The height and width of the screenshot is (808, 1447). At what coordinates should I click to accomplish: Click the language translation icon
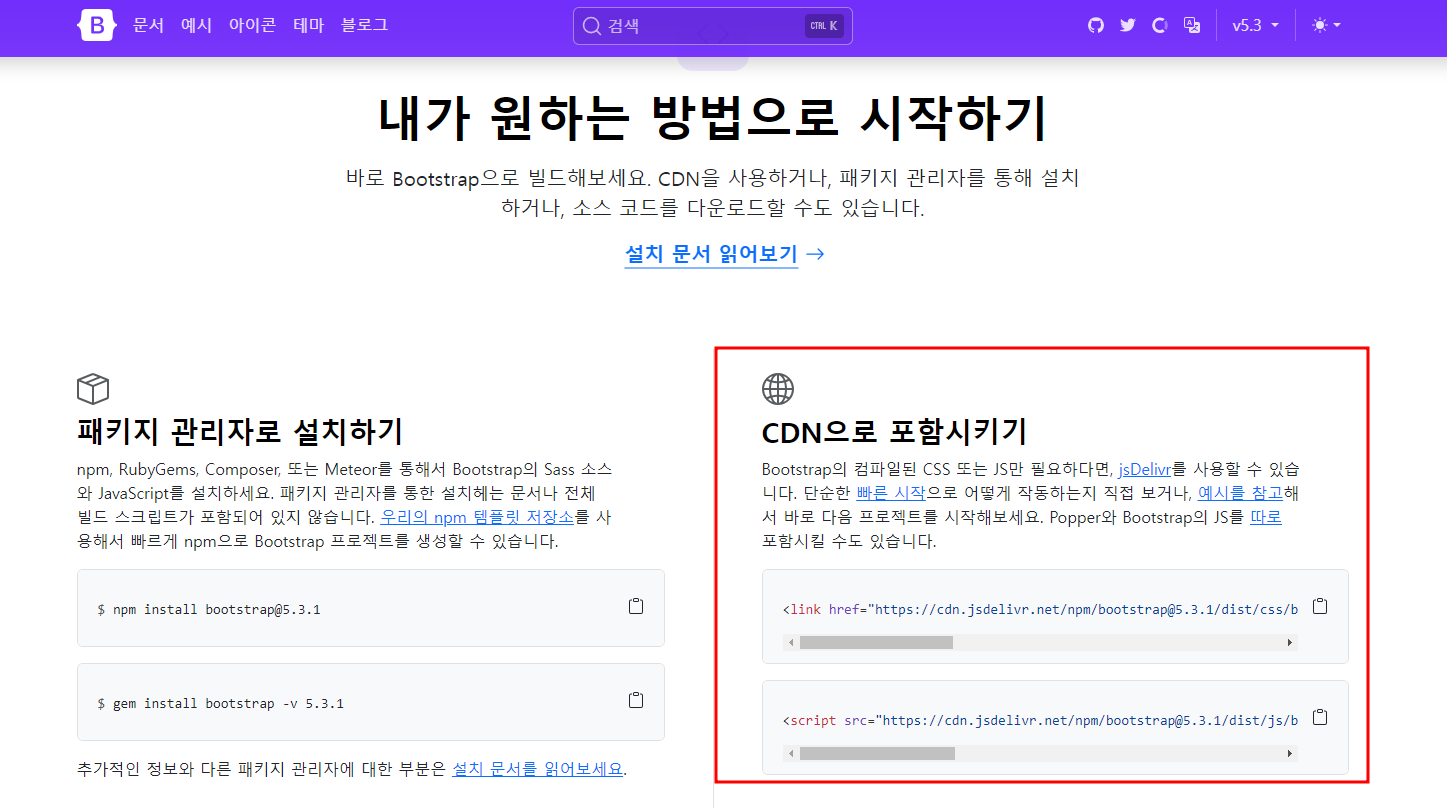click(1192, 26)
